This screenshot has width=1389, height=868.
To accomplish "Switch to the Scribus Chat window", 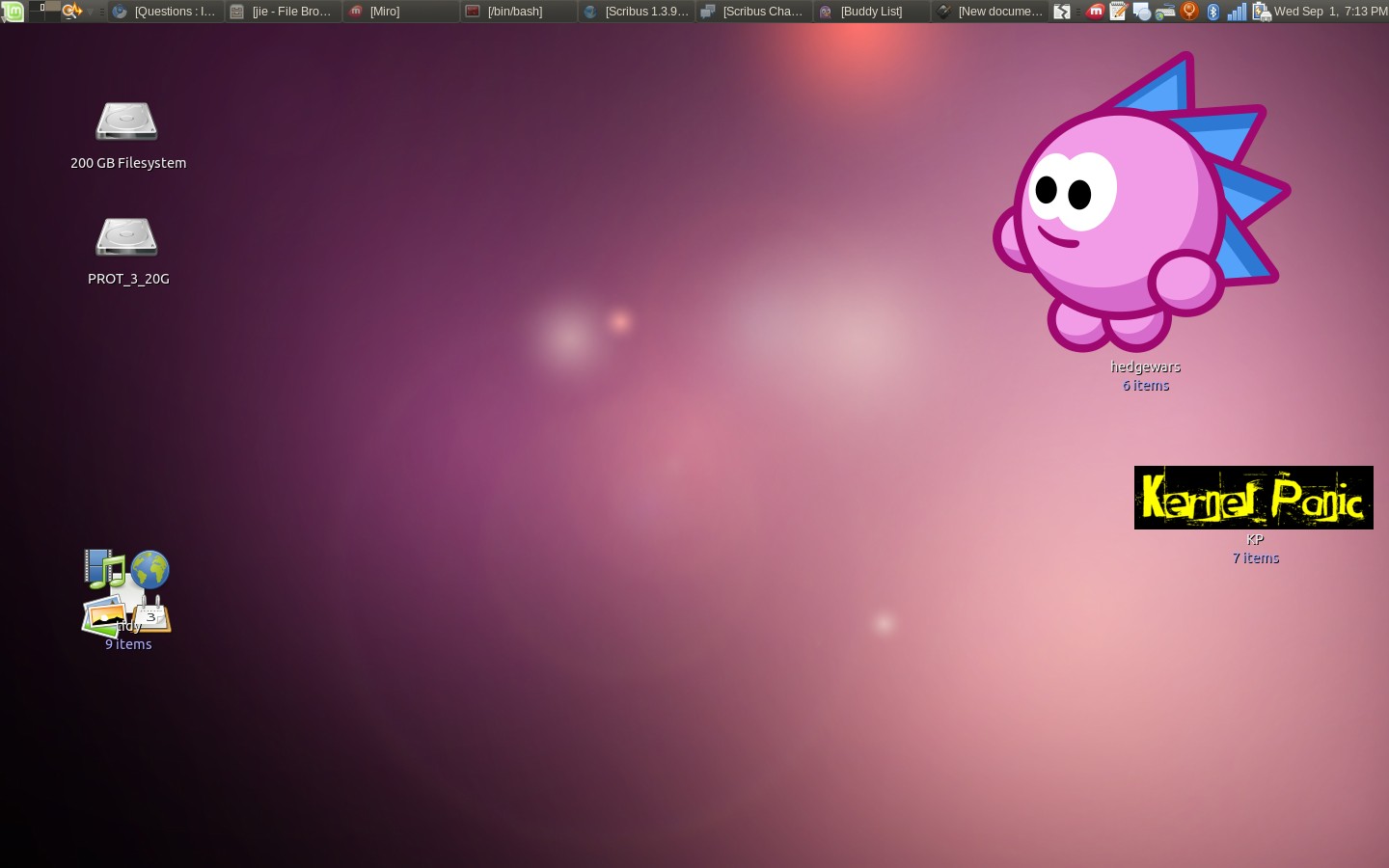I will tap(753, 12).
